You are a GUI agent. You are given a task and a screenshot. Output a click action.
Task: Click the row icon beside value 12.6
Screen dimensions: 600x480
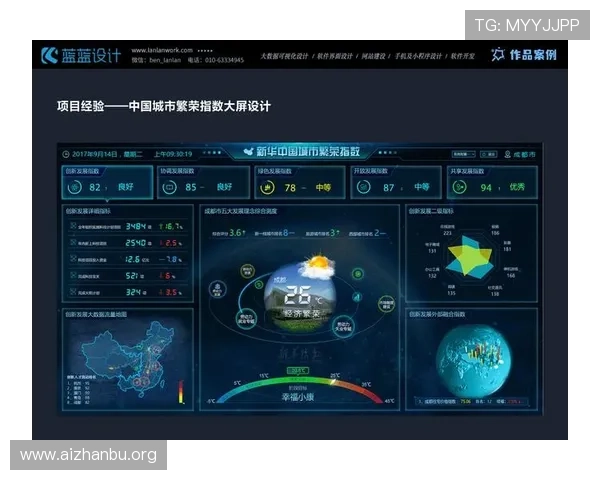pyautogui.click(x=73, y=258)
